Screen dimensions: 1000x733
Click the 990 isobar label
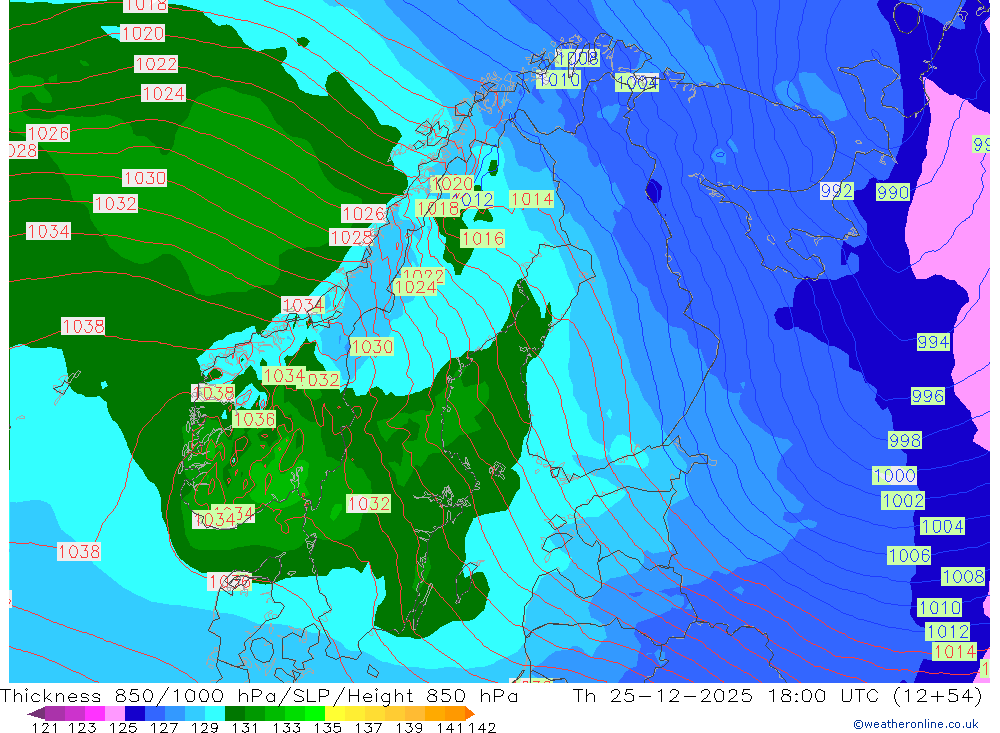click(892, 192)
